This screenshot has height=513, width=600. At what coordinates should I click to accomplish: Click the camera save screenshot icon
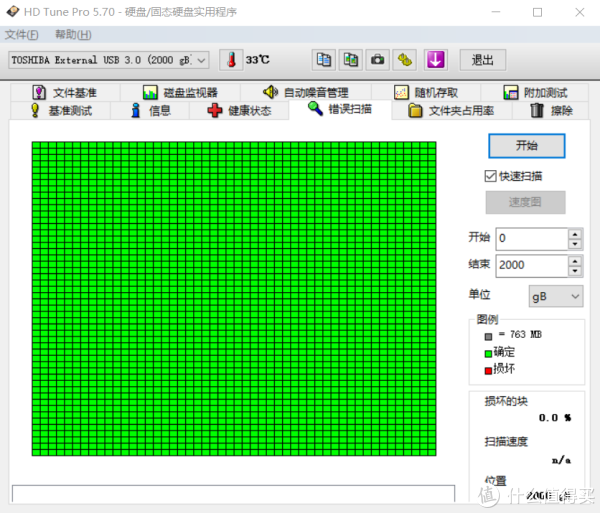(x=378, y=60)
